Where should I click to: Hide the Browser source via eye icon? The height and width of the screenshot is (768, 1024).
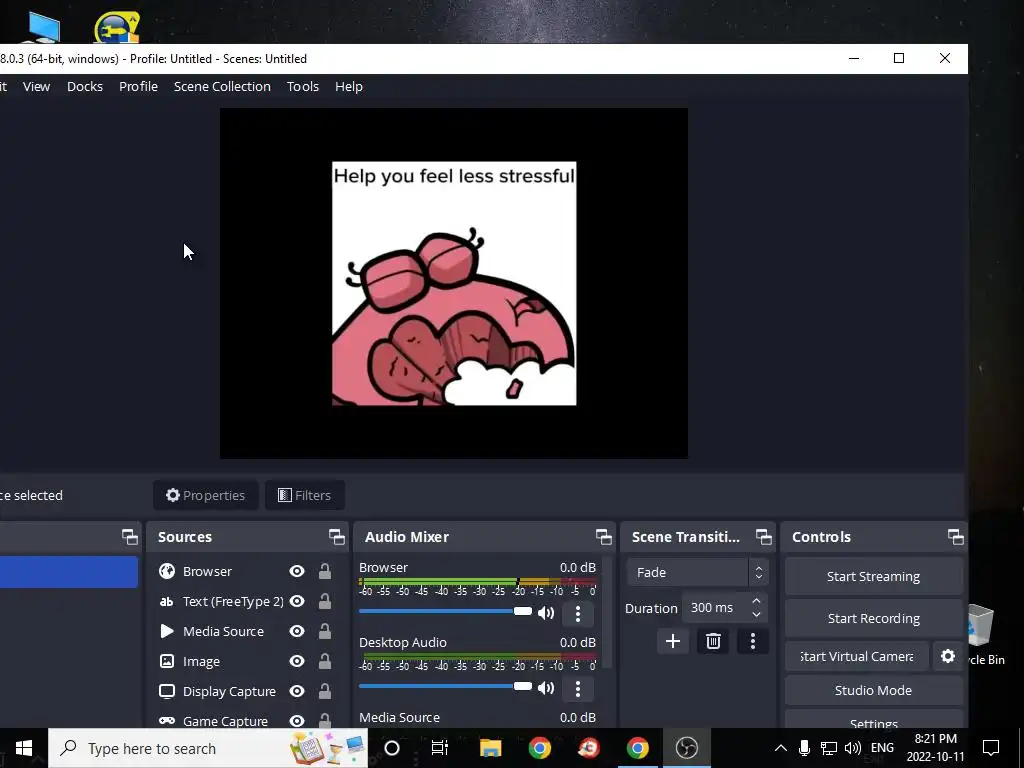[297, 571]
